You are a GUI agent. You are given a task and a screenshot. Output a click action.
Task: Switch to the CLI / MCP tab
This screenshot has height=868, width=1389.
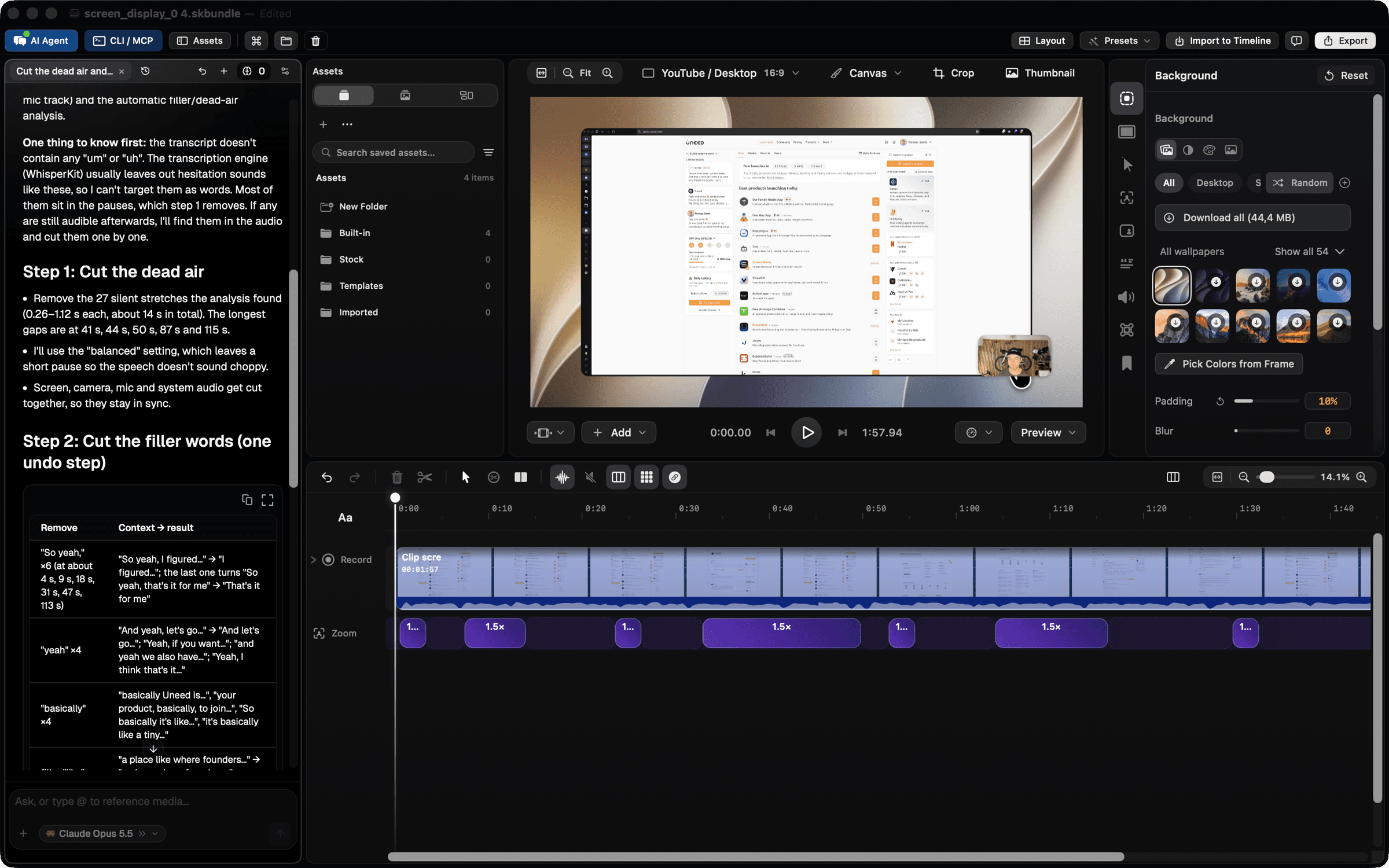(123, 41)
